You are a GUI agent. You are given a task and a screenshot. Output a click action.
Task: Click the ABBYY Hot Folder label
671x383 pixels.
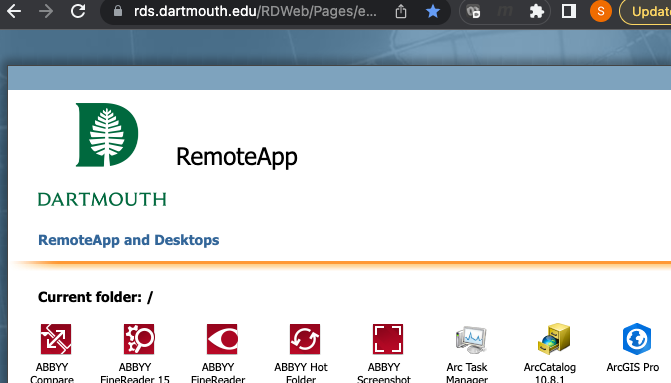pyautogui.click(x=301, y=373)
